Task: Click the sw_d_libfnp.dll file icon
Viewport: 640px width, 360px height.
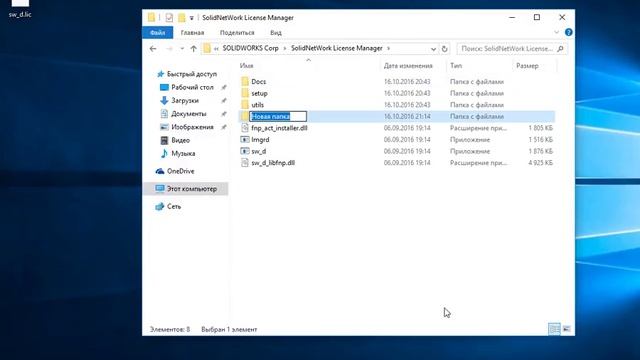Action: (x=245, y=163)
